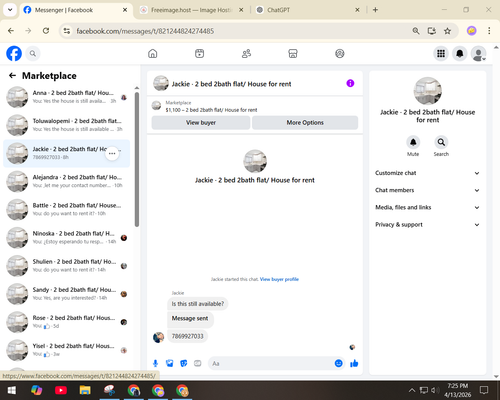This screenshot has width=500, height=400.
Task: Expand the Customize chat section
Action: pyautogui.click(x=427, y=173)
